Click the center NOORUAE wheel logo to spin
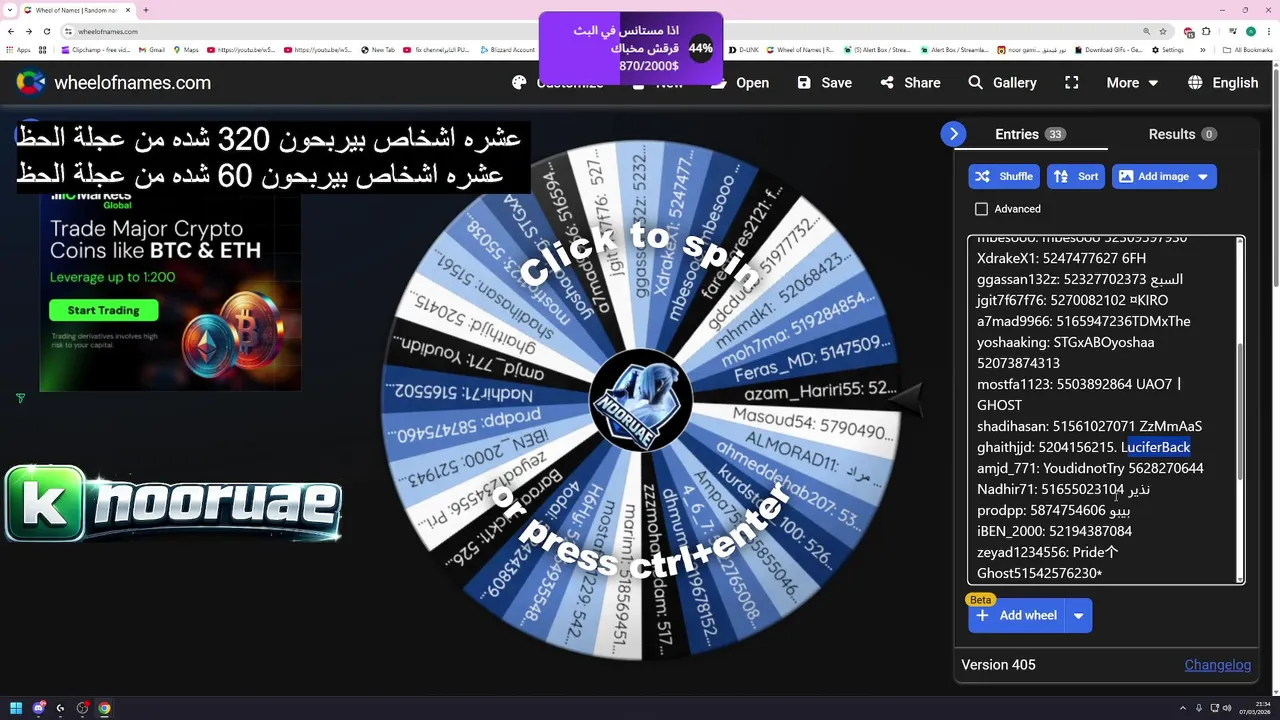The image size is (1280, 720). [x=641, y=400]
